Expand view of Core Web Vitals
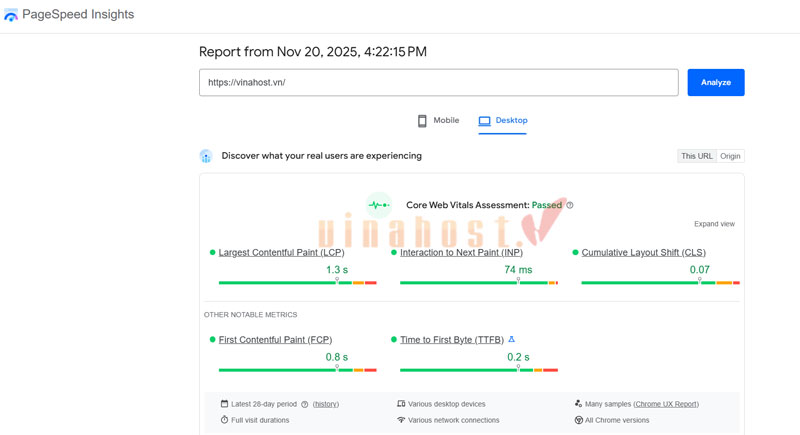The height and width of the screenshot is (435, 800). pyautogui.click(x=714, y=224)
